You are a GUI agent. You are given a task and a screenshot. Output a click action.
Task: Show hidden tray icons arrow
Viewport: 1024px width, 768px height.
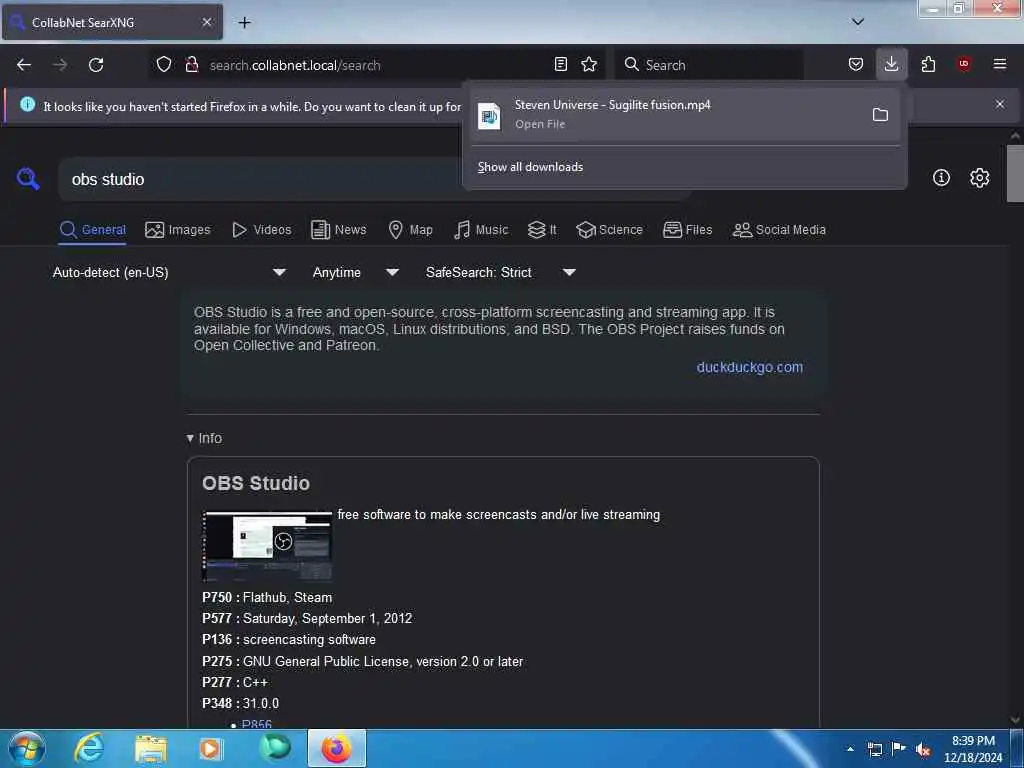(x=850, y=749)
